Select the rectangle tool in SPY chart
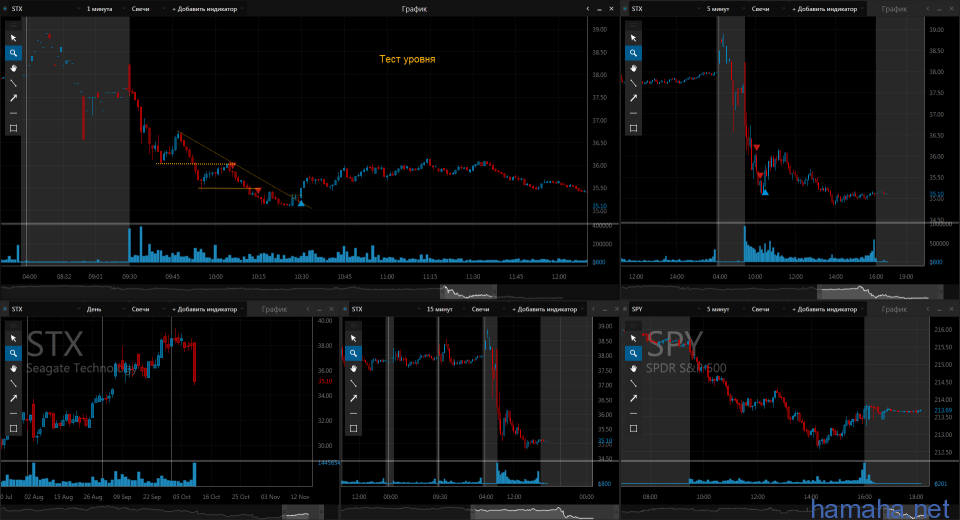Viewport: 960px width, 520px height. pos(634,428)
